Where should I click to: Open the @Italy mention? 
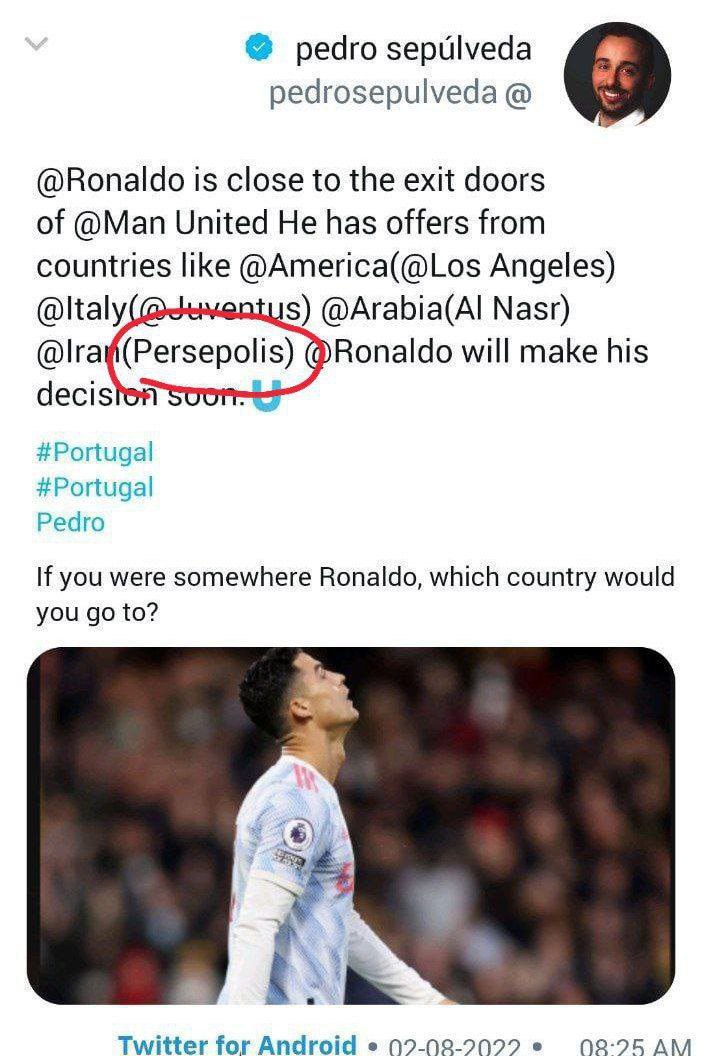74,309
